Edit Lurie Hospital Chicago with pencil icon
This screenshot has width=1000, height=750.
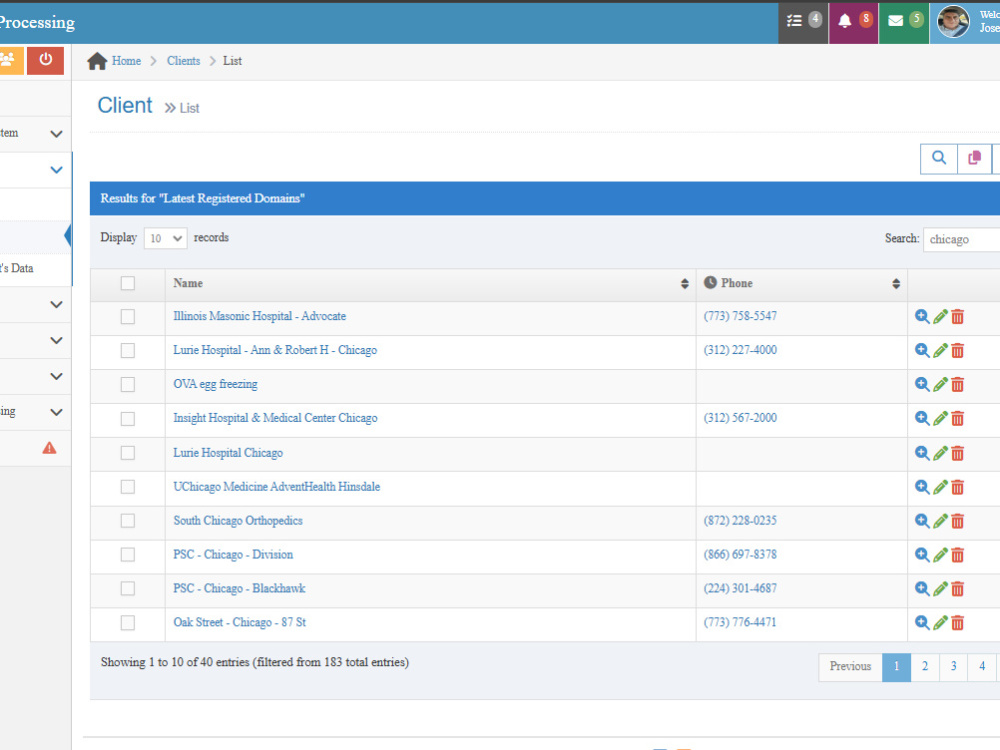pos(940,453)
